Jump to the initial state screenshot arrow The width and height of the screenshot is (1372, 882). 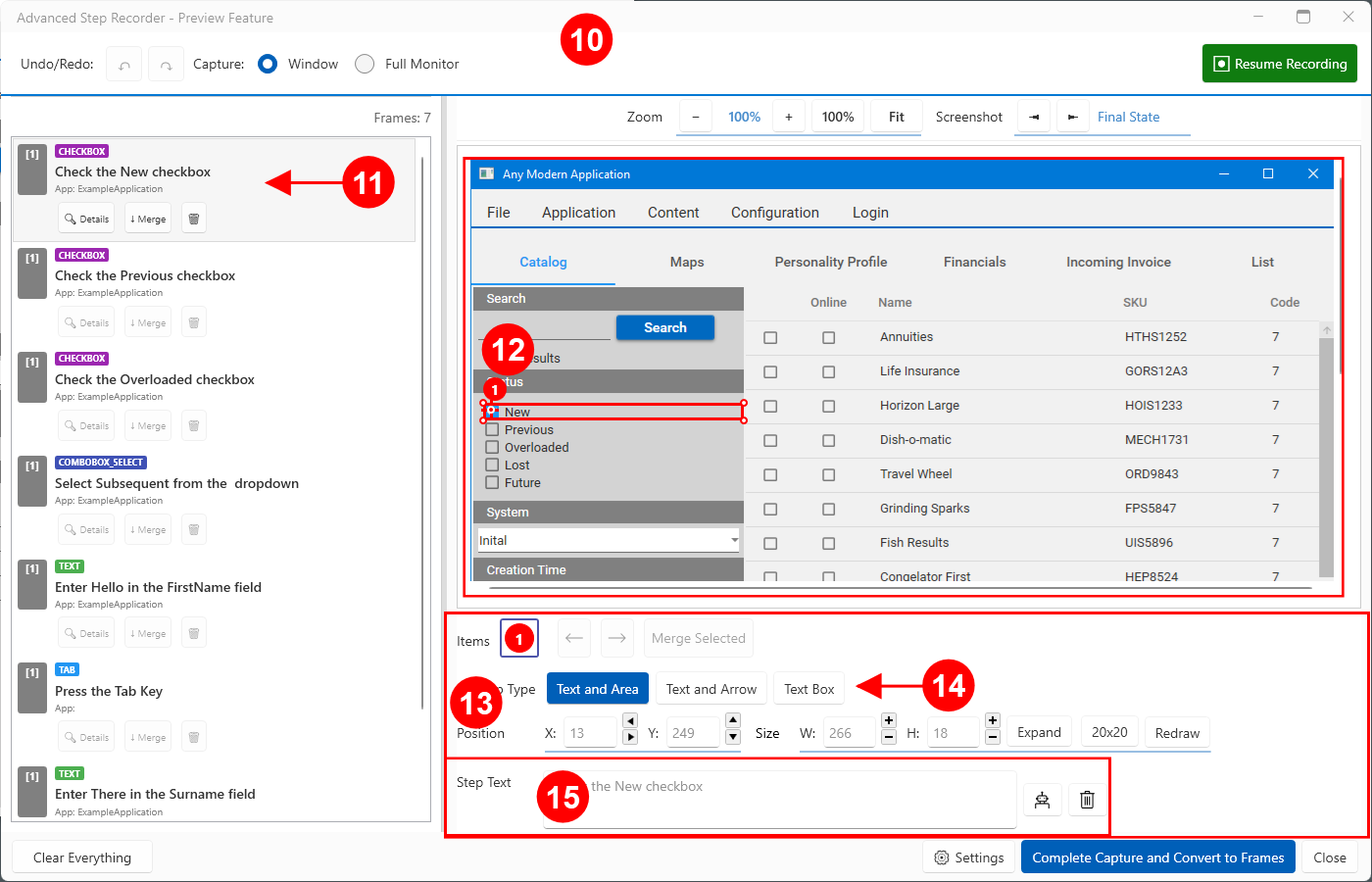pos(1034,117)
